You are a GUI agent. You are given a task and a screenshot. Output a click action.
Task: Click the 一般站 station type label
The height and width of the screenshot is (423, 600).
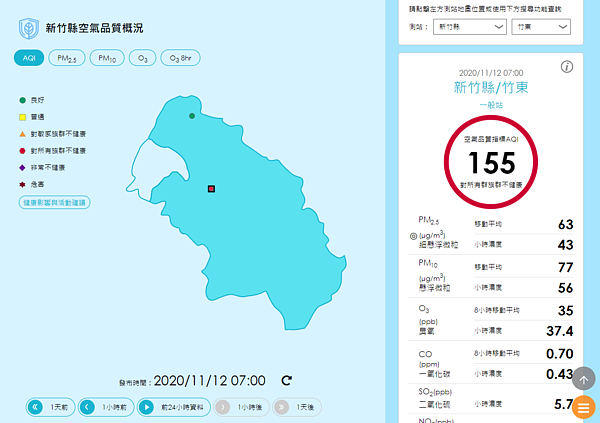(x=491, y=105)
